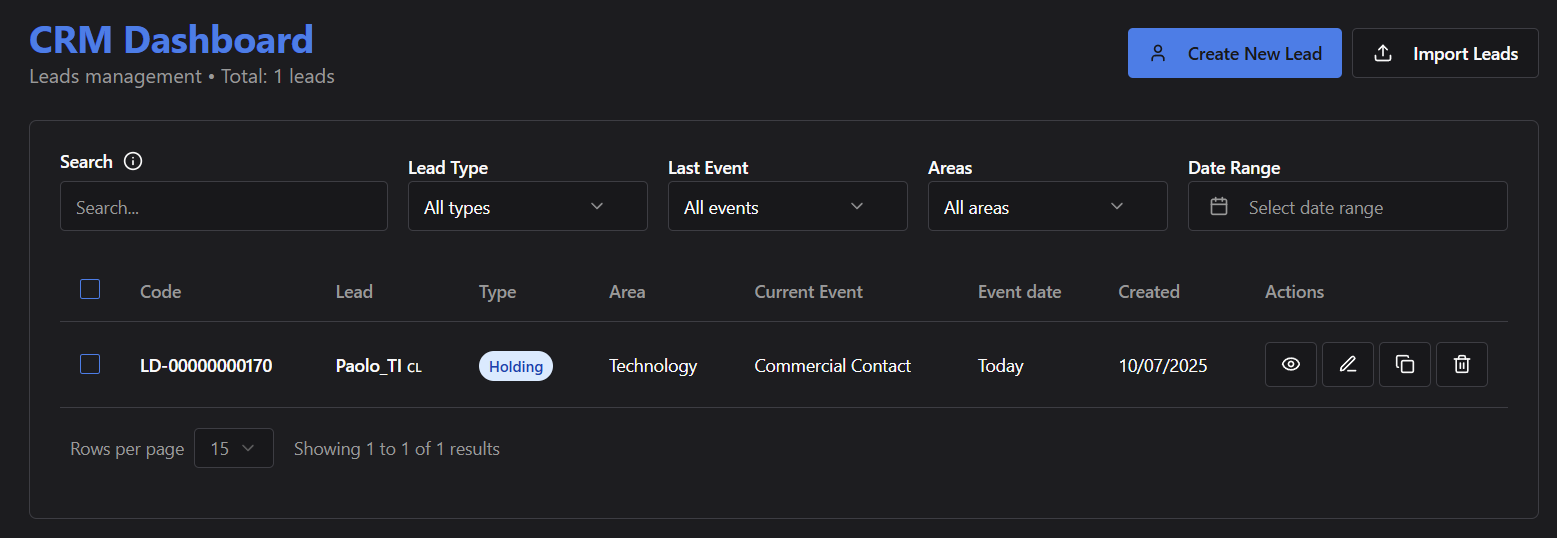1557x538 pixels.
Task: Open the Areas filter dropdown
Action: pos(1047,207)
